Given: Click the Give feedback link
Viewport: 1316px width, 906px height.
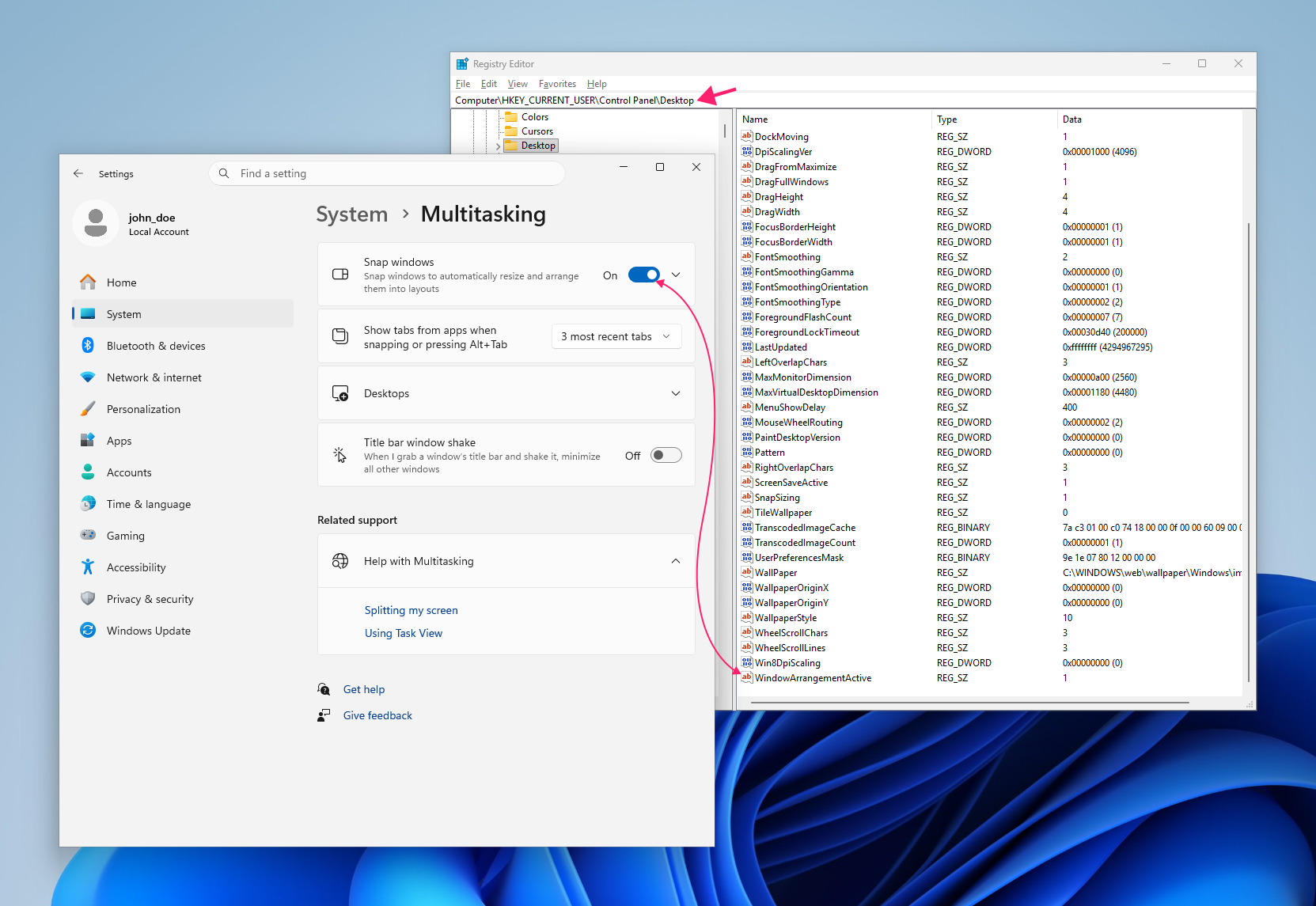Looking at the screenshot, I should [x=377, y=715].
